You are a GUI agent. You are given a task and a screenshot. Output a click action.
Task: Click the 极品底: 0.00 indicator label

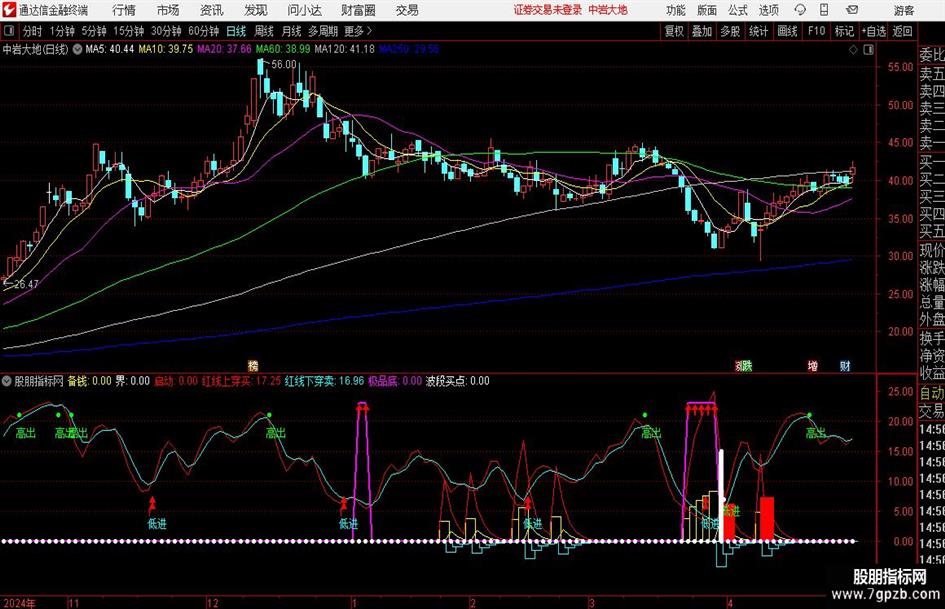click(395, 381)
